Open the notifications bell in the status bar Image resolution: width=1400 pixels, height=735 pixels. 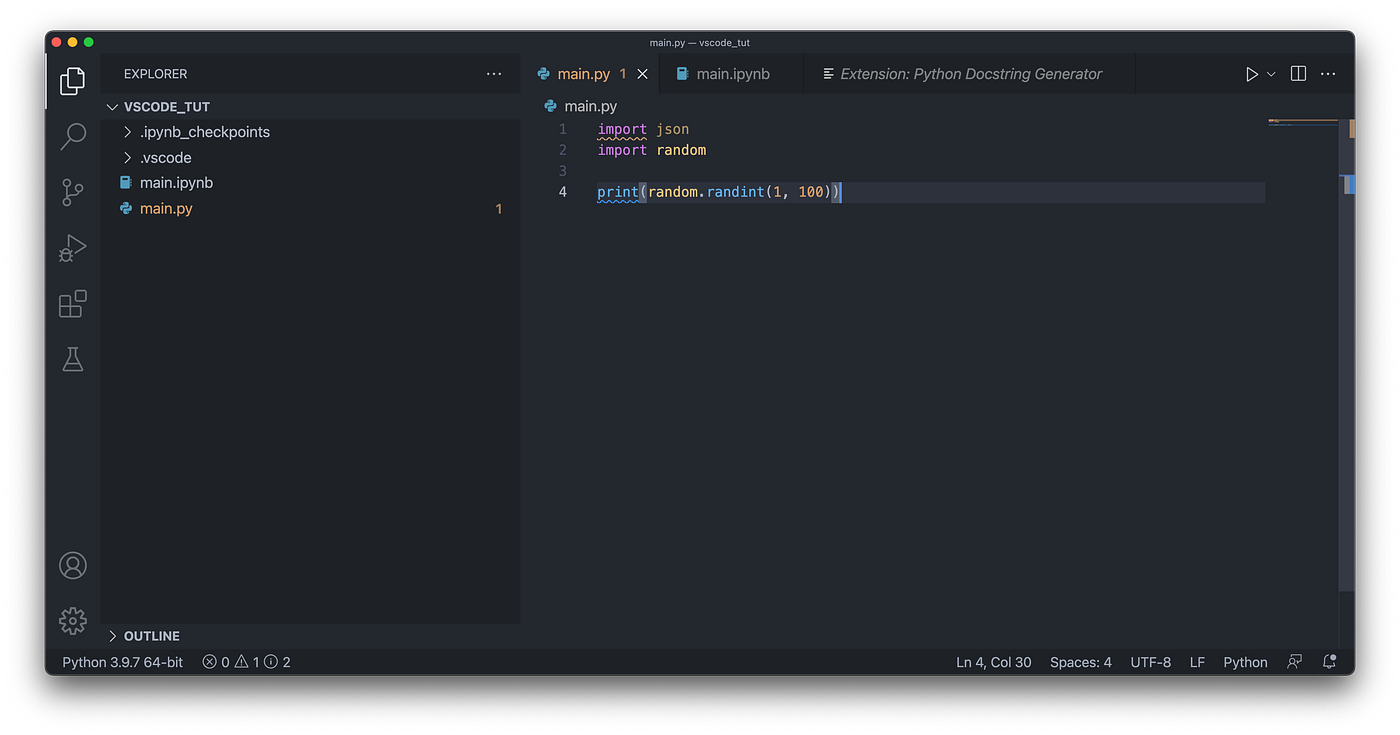coord(1329,661)
